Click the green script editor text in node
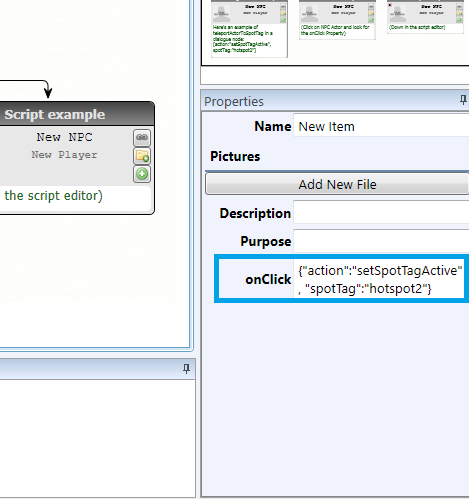 tap(53, 196)
